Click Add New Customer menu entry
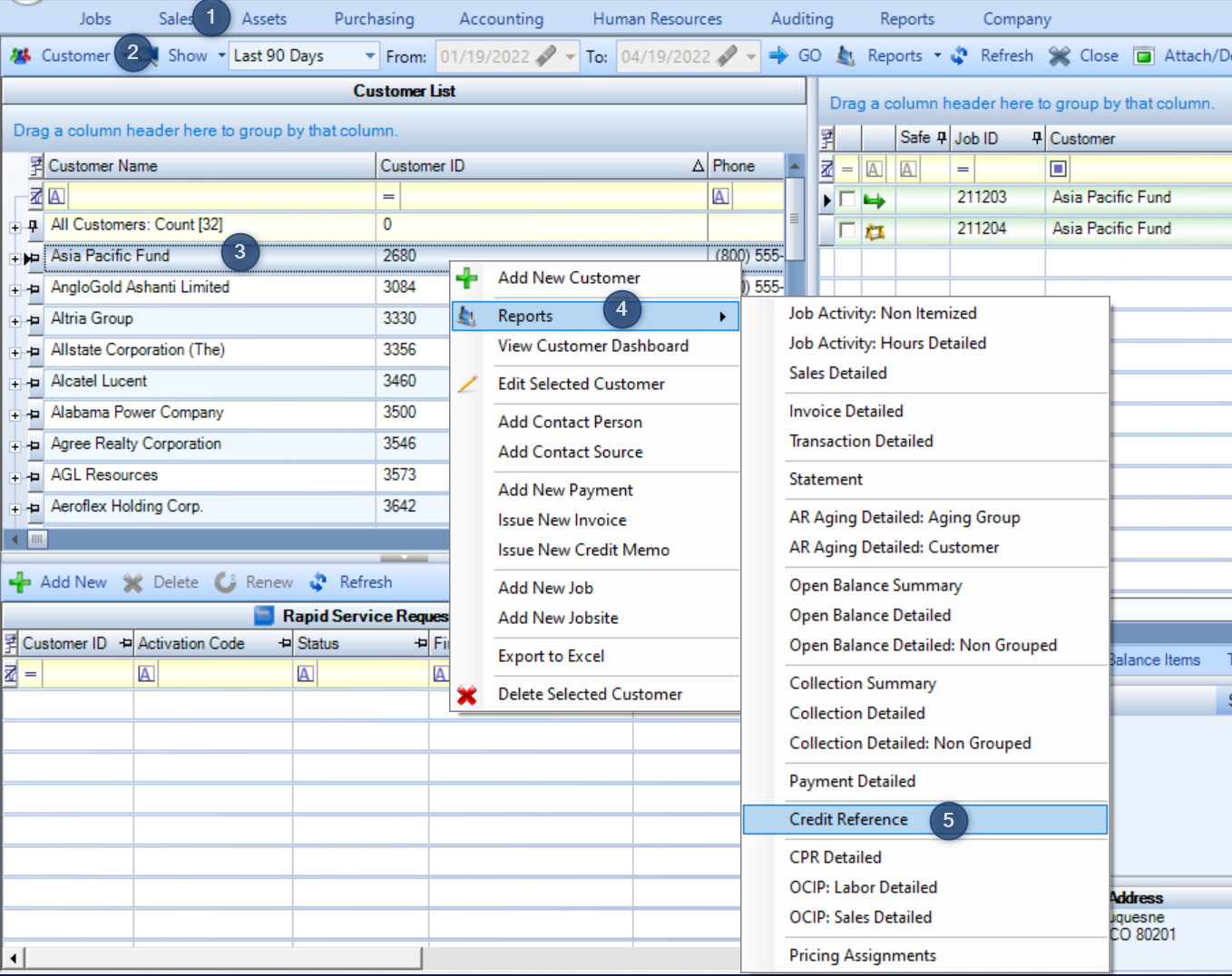This screenshot has height=976, width=1232. point(569,278)
